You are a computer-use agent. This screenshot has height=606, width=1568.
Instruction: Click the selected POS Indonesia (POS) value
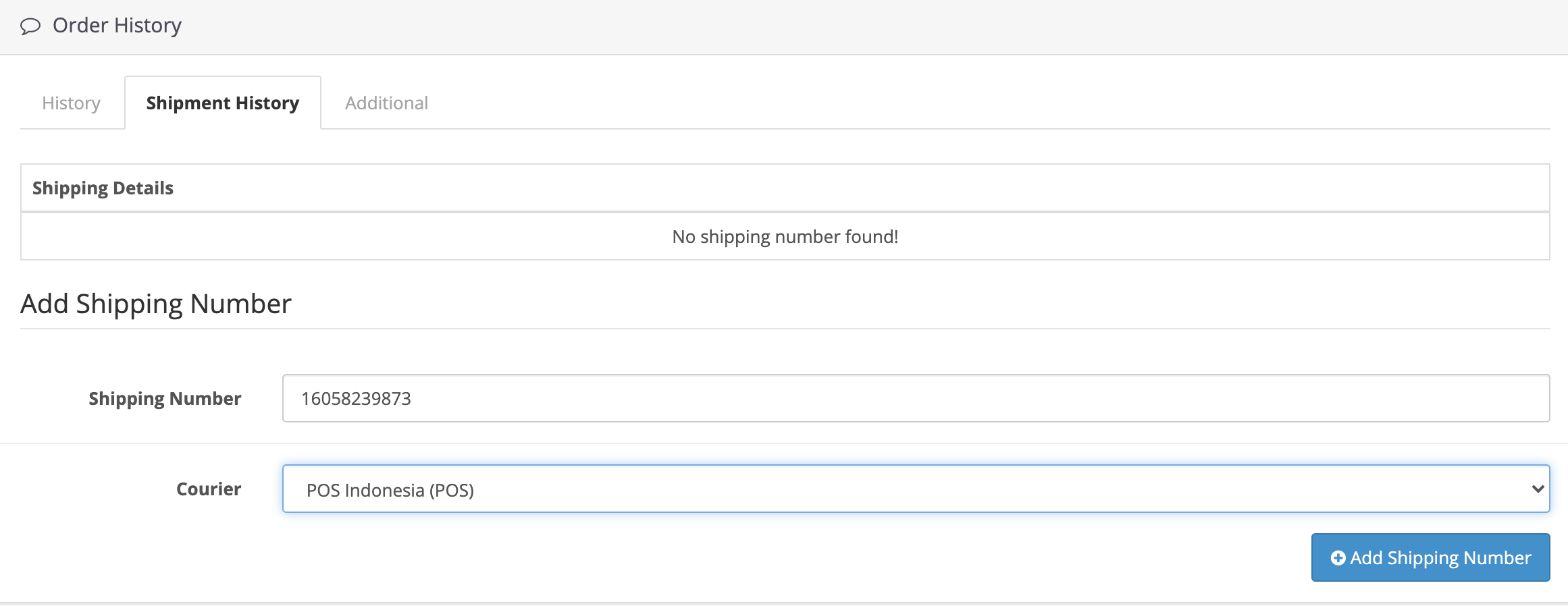[390, 490]
